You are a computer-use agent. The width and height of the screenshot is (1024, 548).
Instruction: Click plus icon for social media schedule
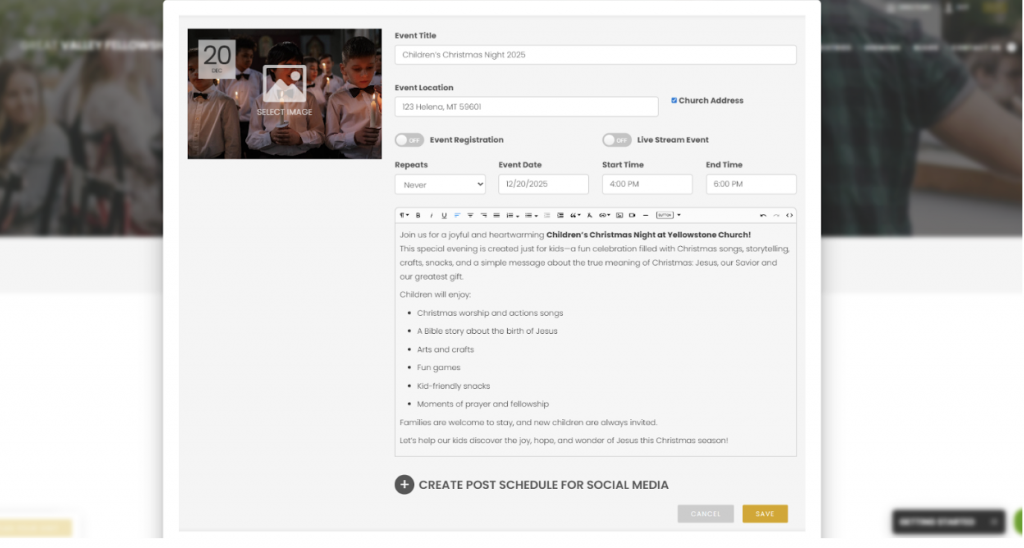pos(404,485)
